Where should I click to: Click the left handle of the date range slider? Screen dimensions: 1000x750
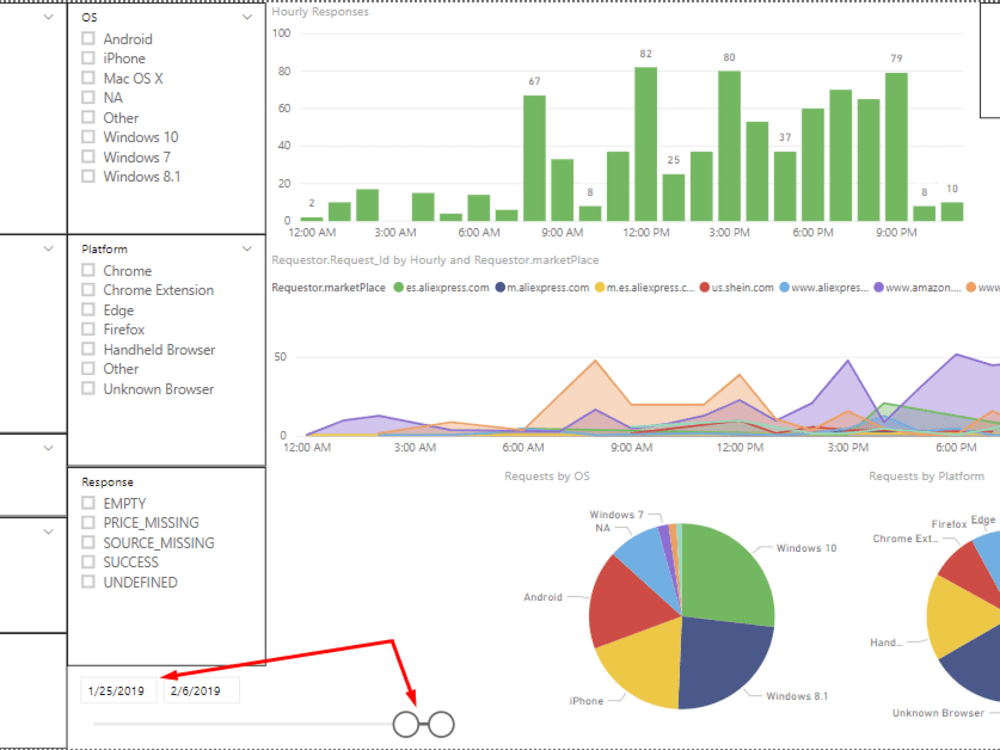coord(406,722)
